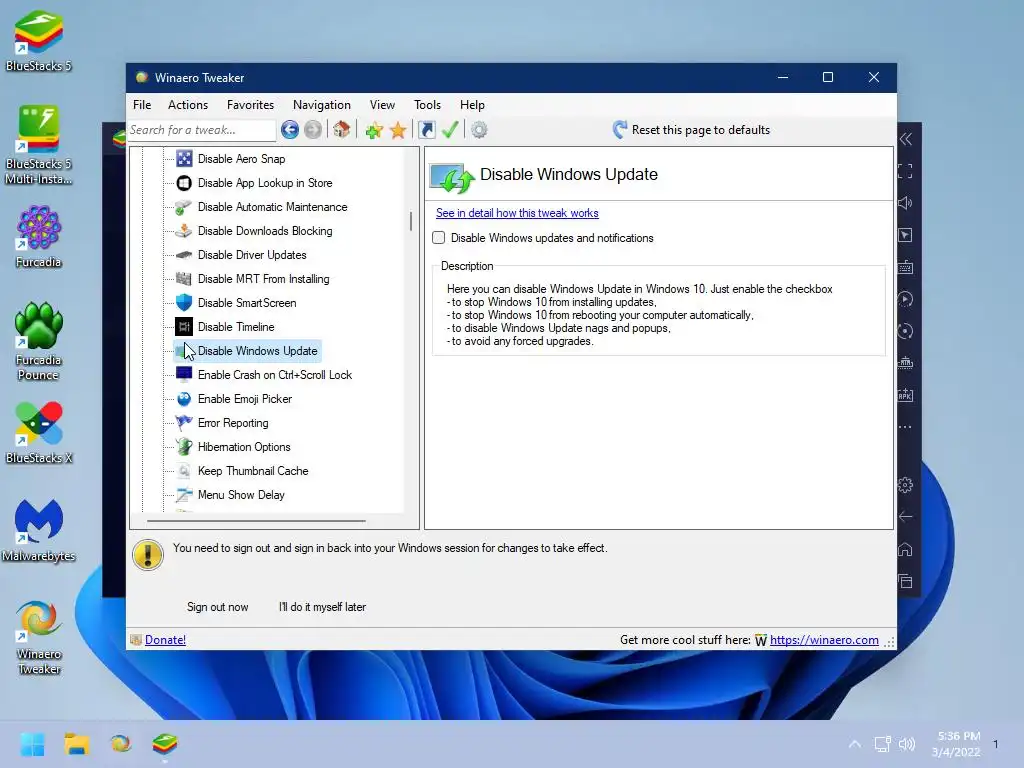Open Windows Start button on taskbar
Image resolution: width=1024 pixels, height=768 pixels.
32,744
